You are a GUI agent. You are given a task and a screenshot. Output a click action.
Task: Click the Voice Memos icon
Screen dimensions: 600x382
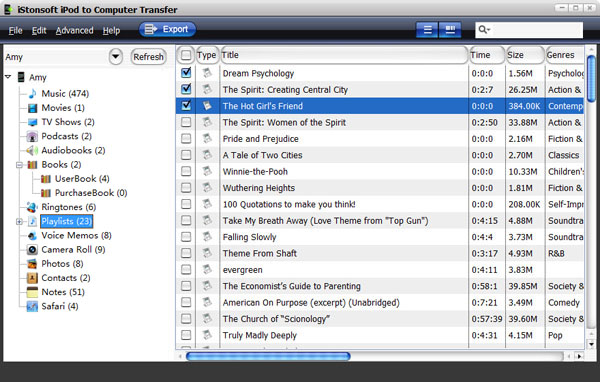pos(33,235)
